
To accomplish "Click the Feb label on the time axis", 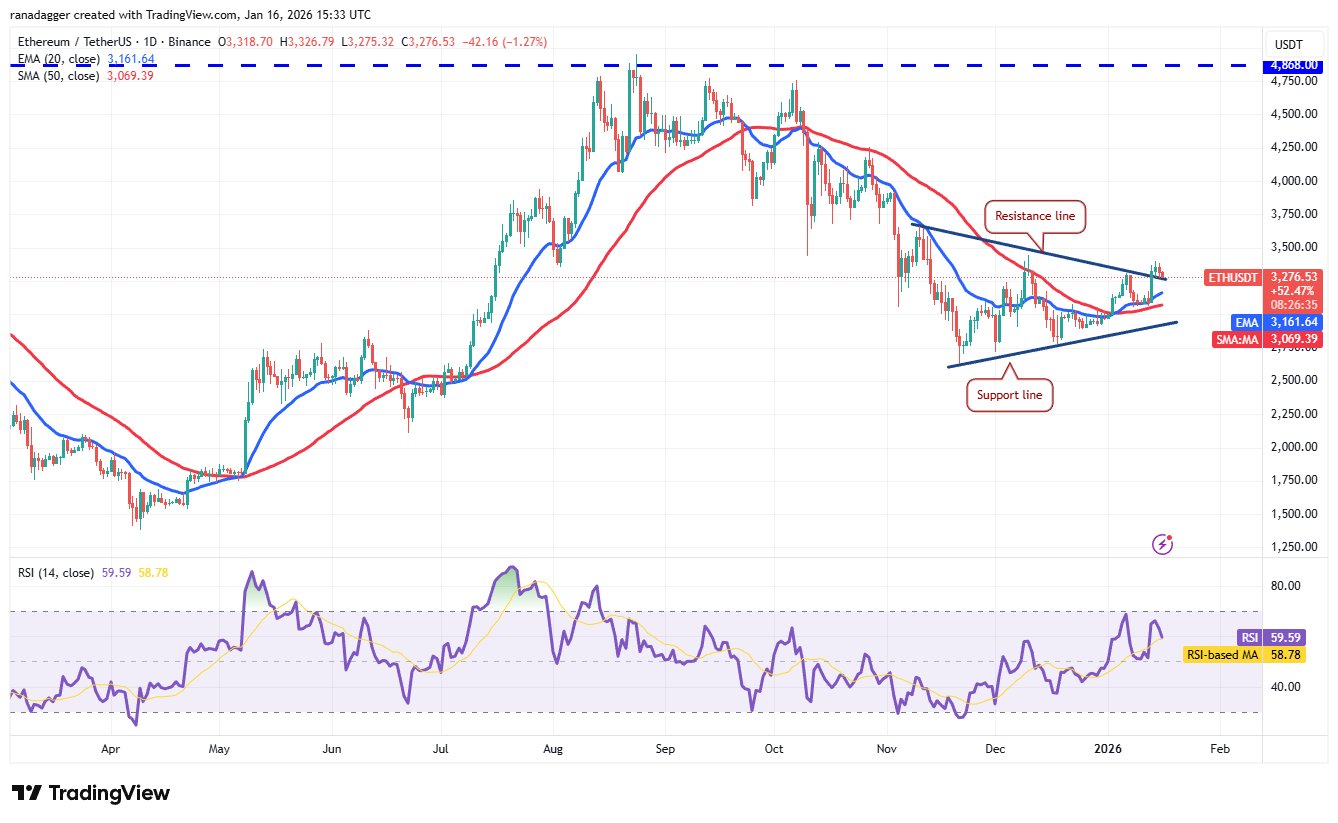I will coord(1218,748).
